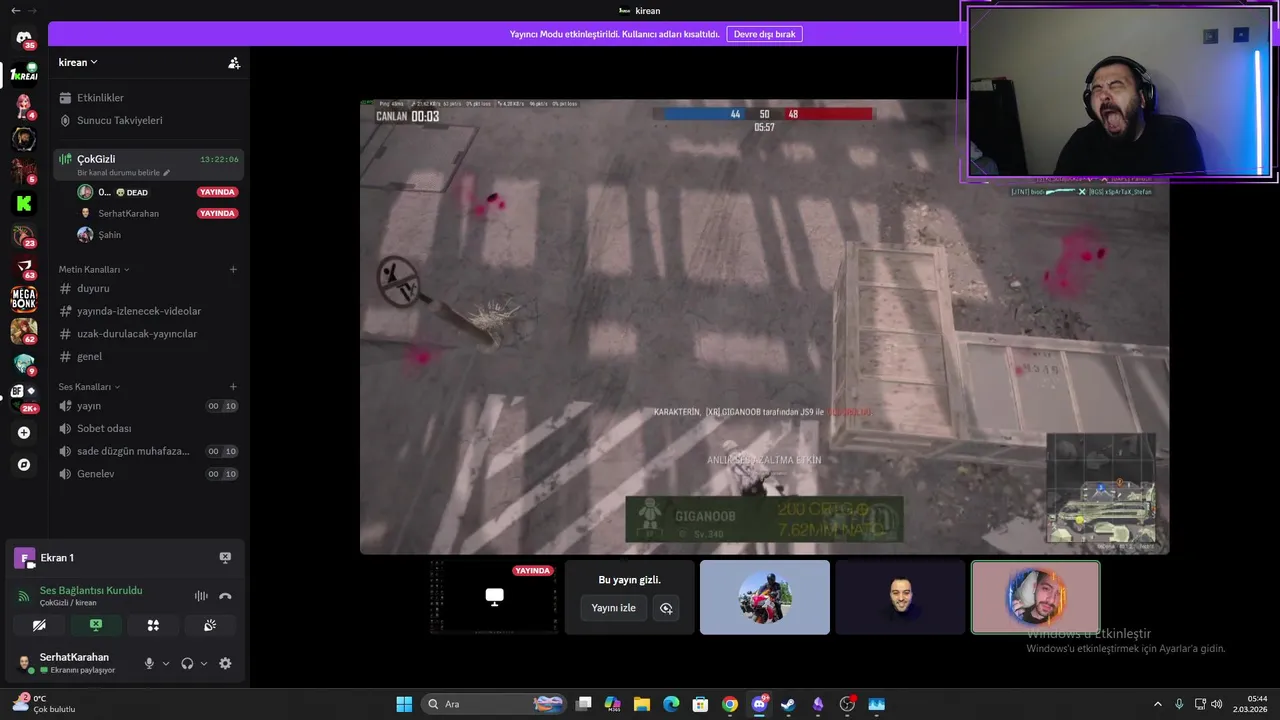Create channel plus beside Metin Kanalları
Image resolution: width=1280 pixels, height=720 pixels.
[x=233, y=269]
